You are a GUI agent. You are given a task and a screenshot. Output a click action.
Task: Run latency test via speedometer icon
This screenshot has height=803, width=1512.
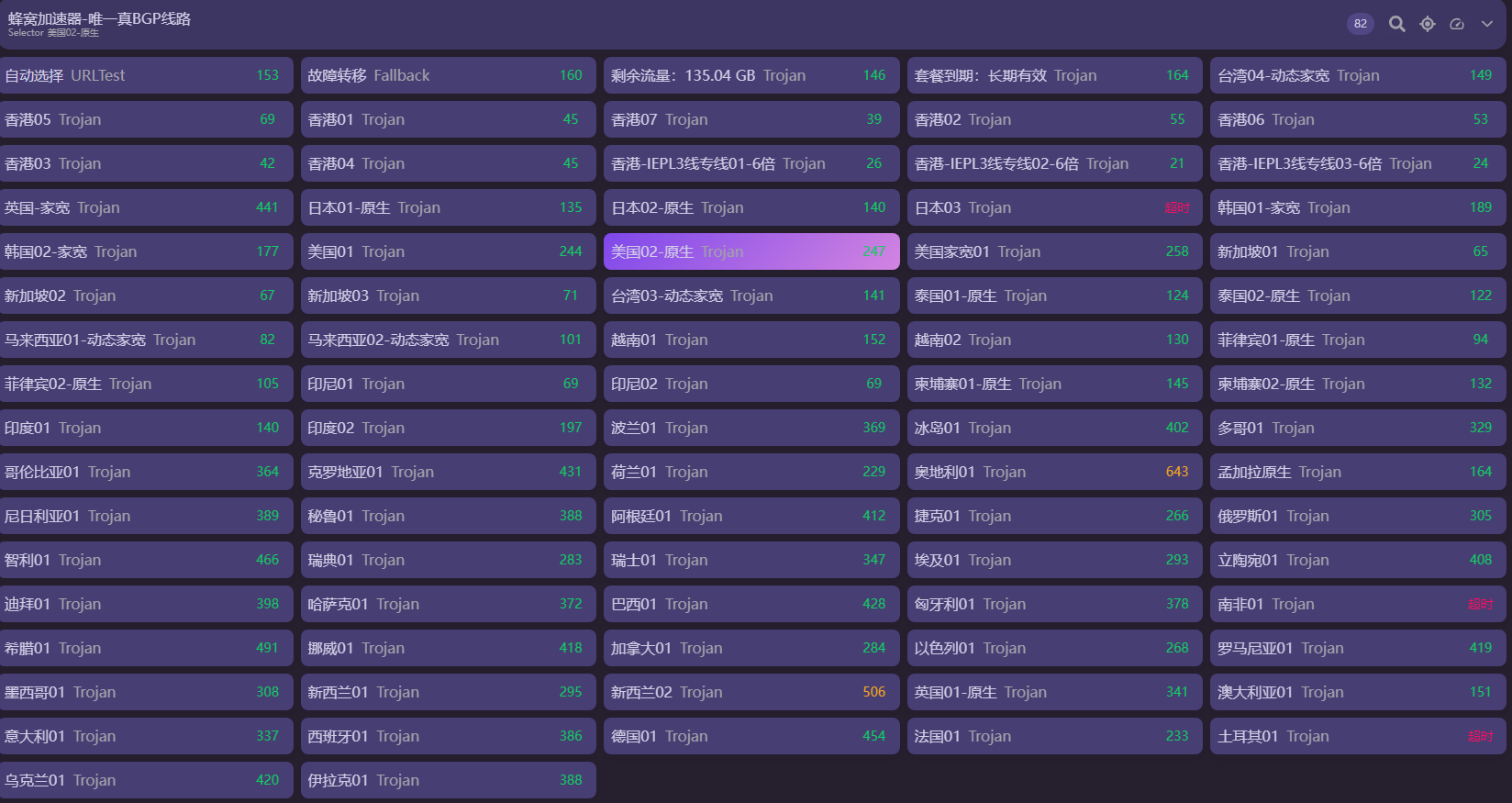[1457, 24]
